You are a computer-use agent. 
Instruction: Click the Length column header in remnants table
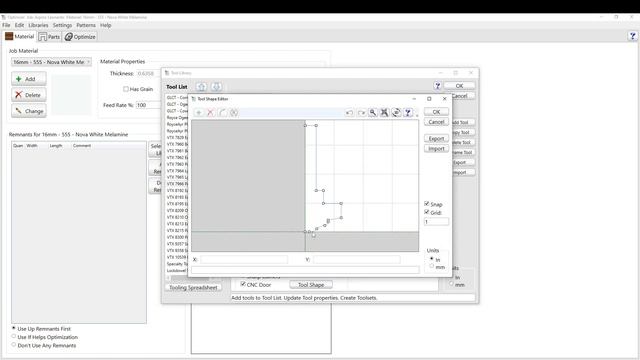click(x=56, y=146)
